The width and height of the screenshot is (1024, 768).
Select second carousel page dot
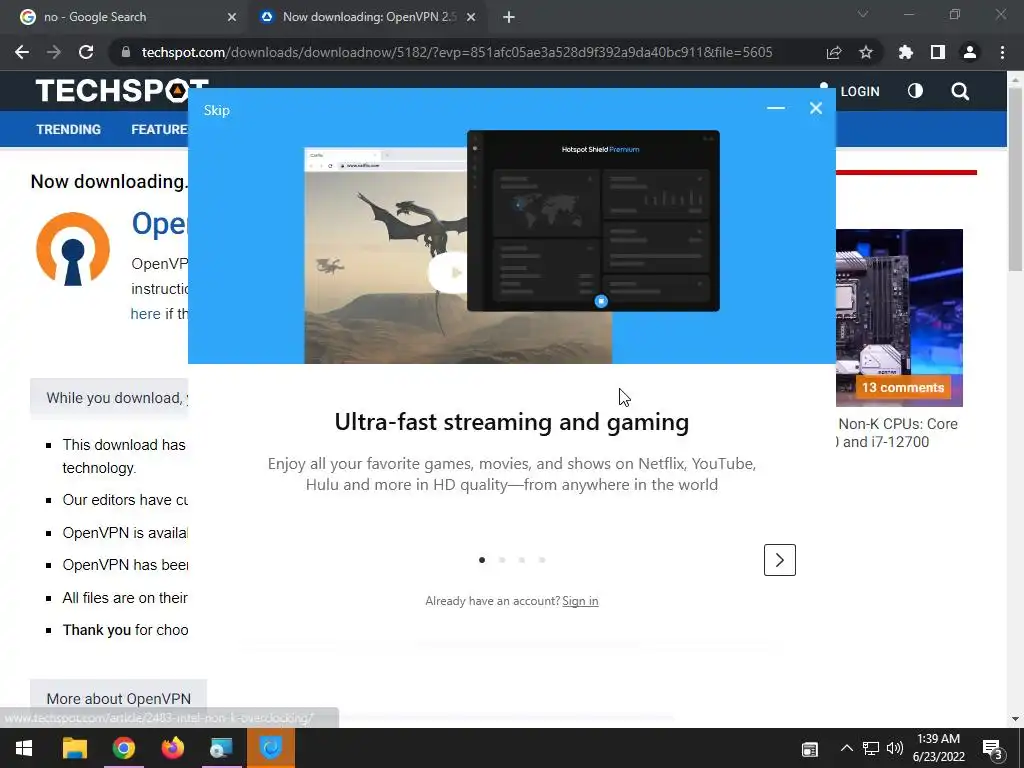click(x=502, y=560)
